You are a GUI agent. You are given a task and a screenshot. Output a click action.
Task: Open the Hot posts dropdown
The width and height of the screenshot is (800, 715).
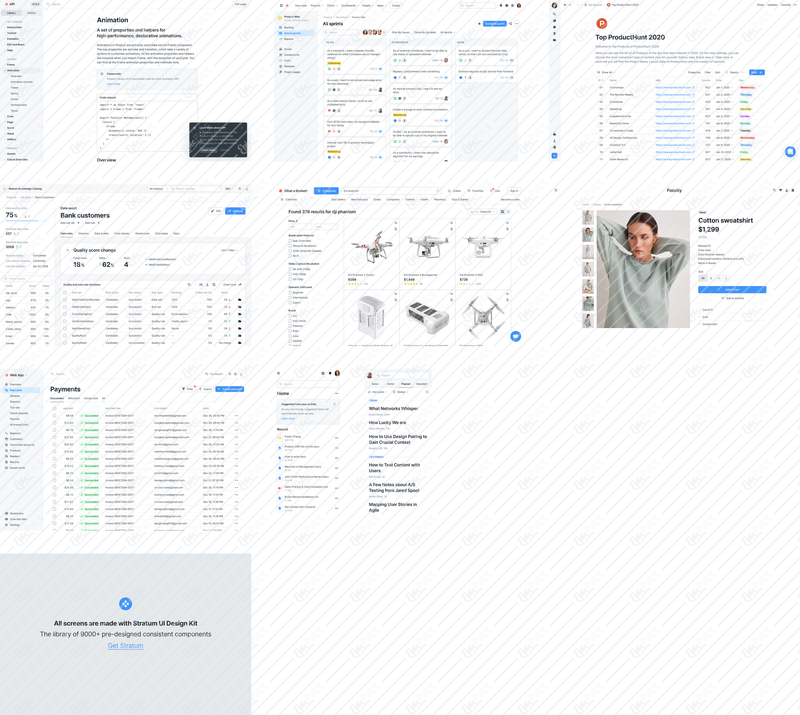coord(378,392)
